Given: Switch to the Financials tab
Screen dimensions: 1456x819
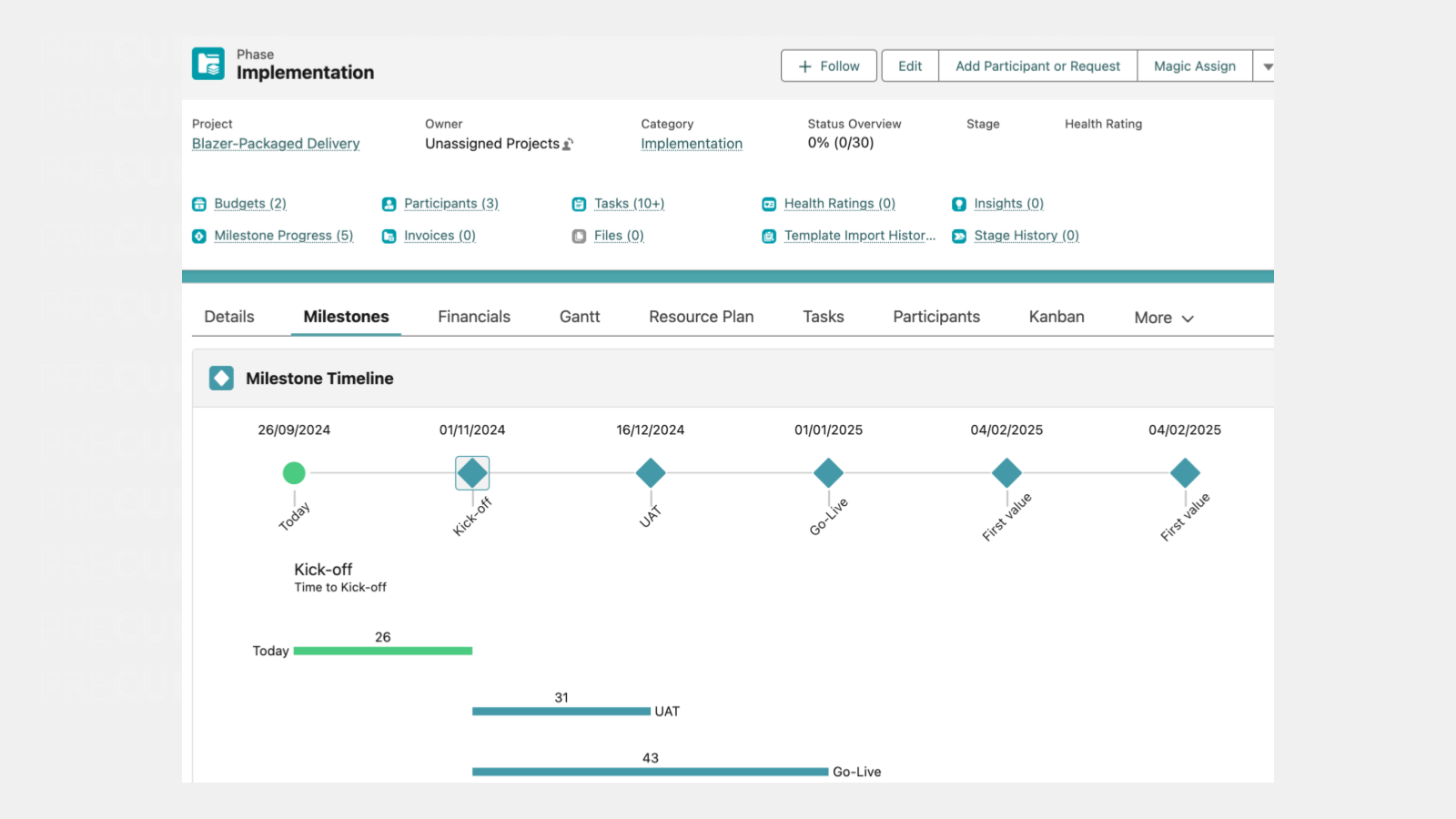Looking at the screenshot, I should point(474,317).
